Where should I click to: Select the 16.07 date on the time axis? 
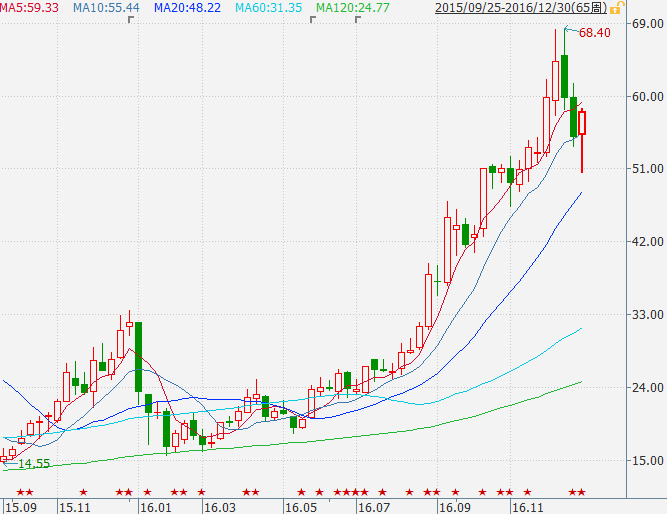point(373,507)
